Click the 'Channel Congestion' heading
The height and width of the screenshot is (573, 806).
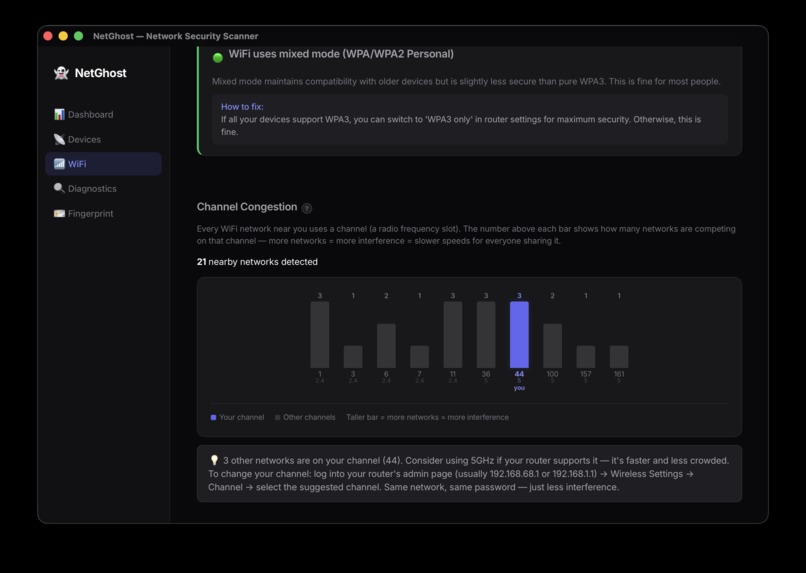247,207
